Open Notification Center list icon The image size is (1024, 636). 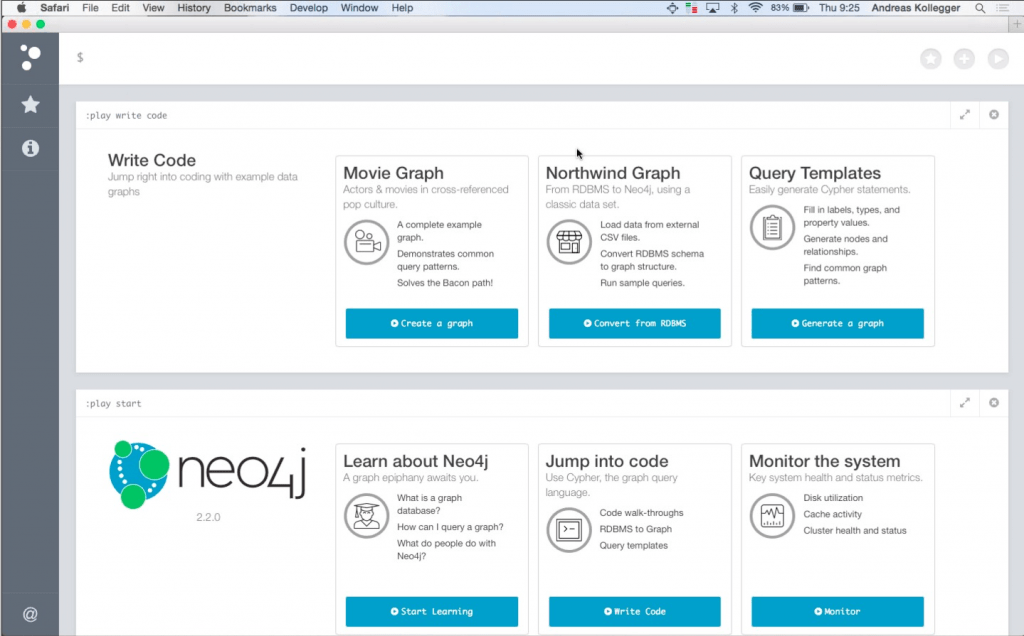tap(1002, 8)
